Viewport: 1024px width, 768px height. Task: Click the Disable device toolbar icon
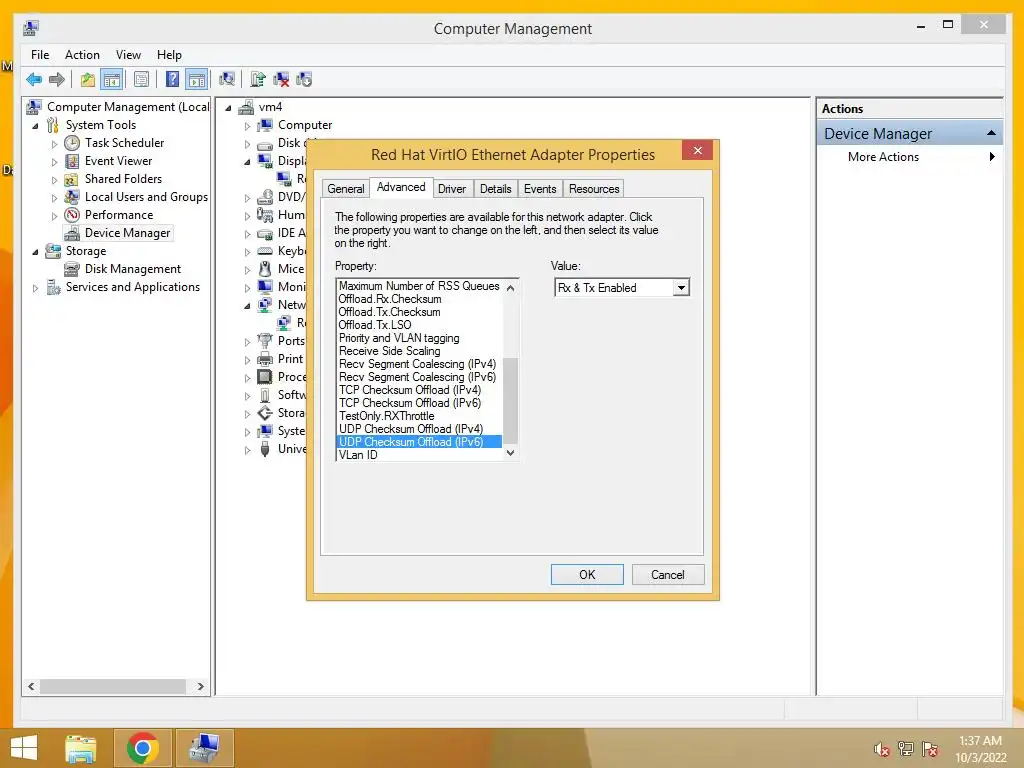pos(304,80)
